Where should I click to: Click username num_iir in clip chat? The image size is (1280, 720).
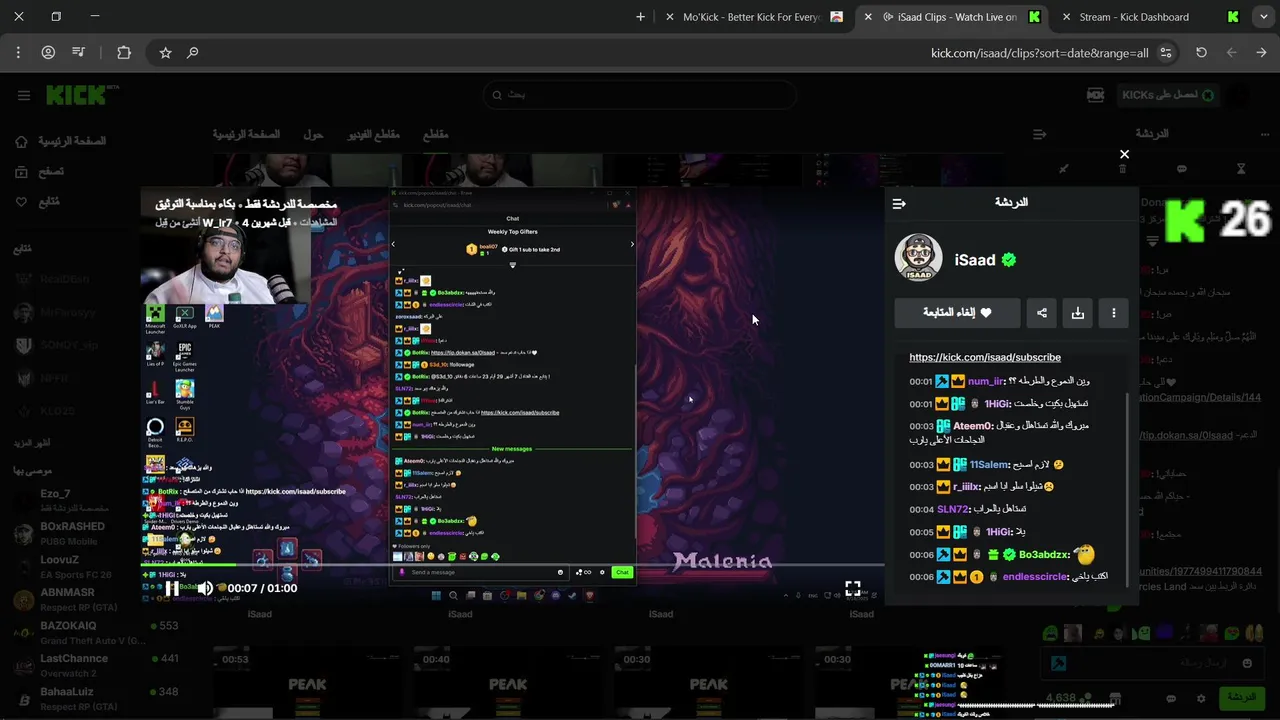(986, 381)
